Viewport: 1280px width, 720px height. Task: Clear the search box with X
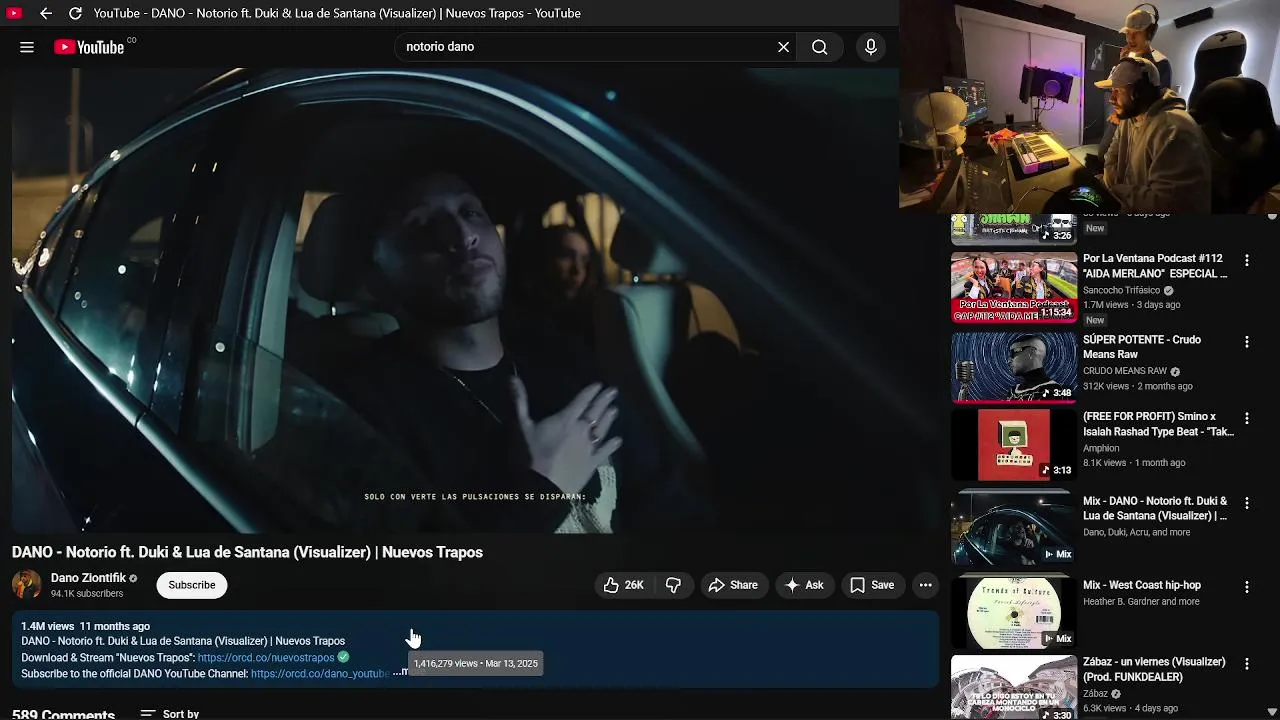[784, 47]
